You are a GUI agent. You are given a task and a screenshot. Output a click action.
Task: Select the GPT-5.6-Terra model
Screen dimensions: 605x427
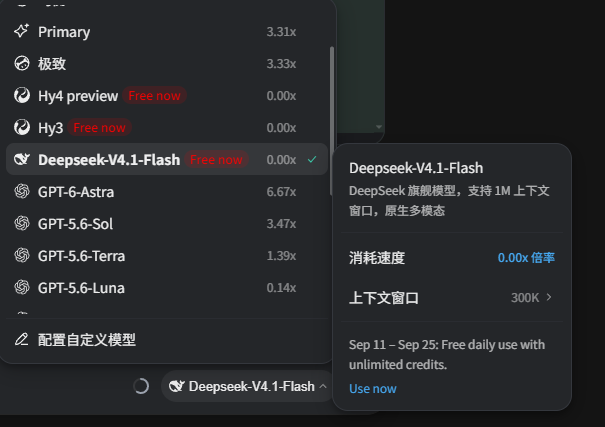coord(167,256)
